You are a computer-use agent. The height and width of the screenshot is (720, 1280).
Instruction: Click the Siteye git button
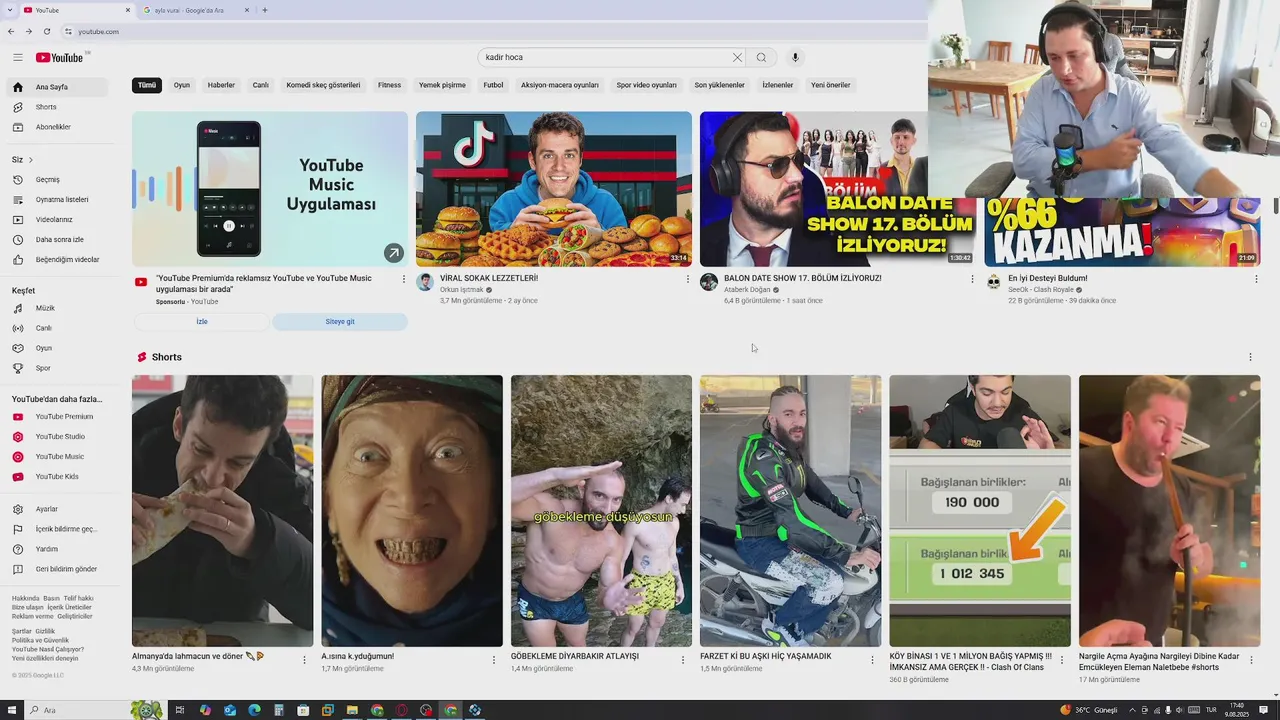pos(340,322)
